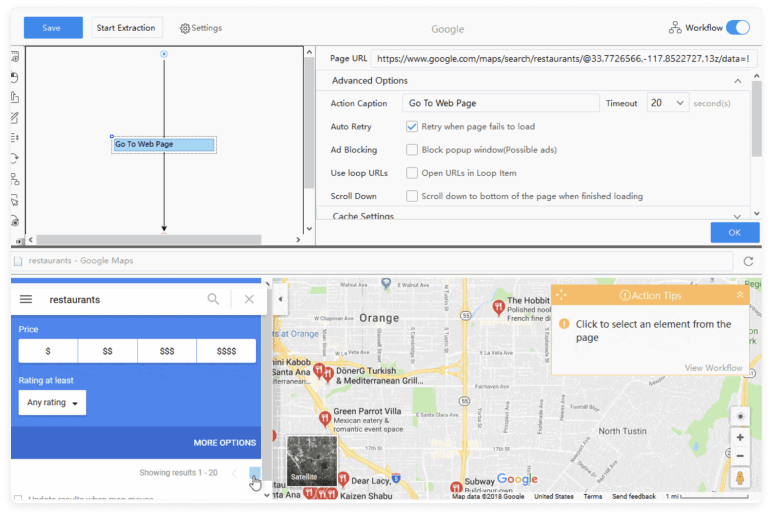Select the Go To Web Page workflow step
The height and width of the screenshot is (516, 771).
[164, 144]
